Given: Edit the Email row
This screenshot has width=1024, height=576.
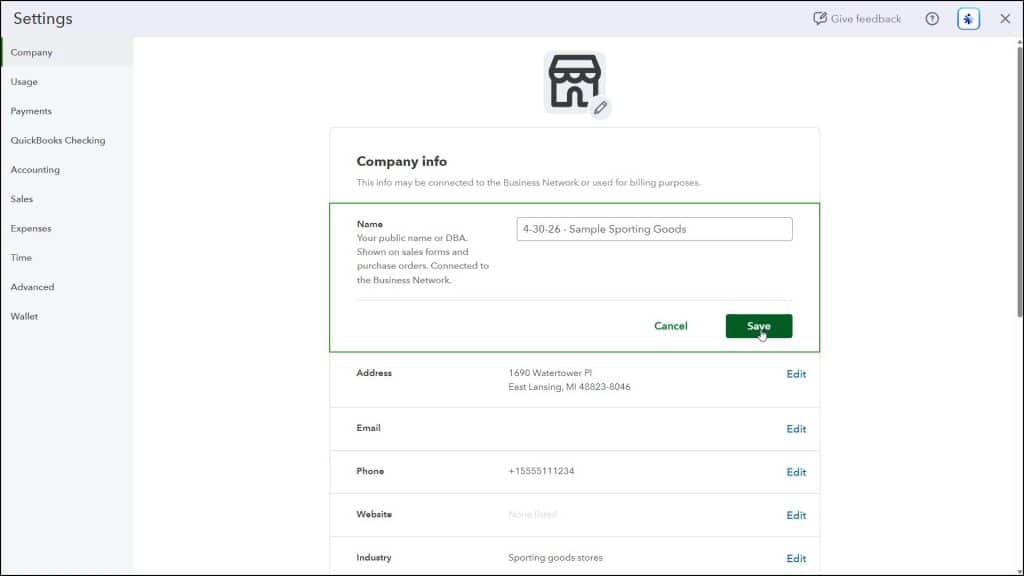Looking at the screenshot, I should coord(796,429).
